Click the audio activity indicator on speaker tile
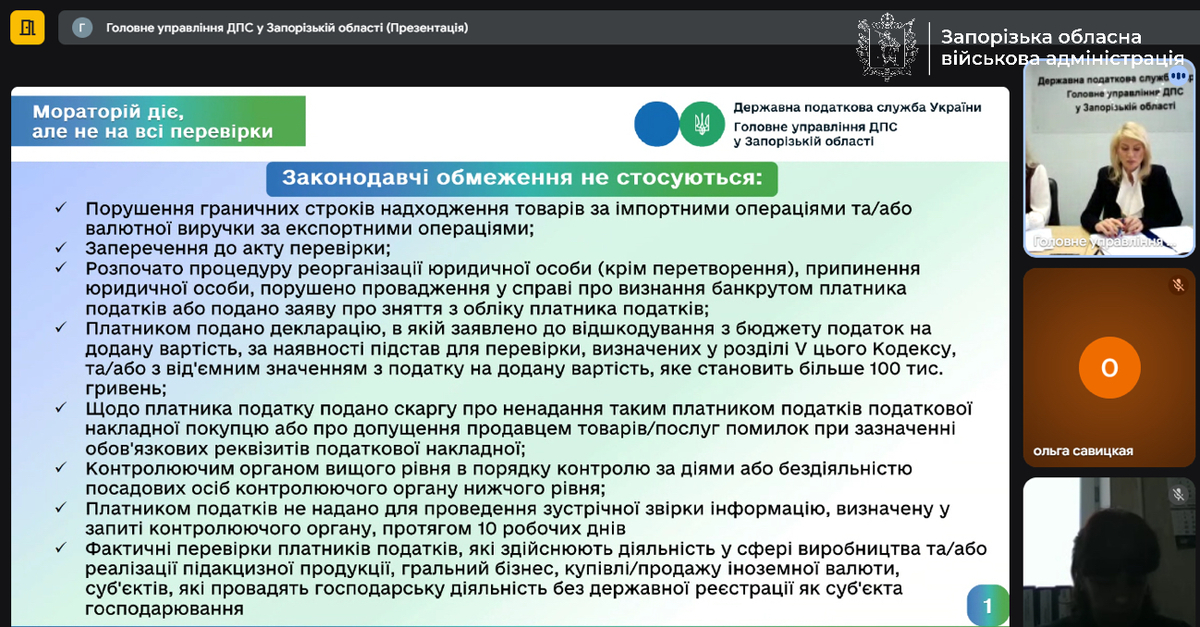The width and height of the screenshot is (1200, 627). [1177, 75]
